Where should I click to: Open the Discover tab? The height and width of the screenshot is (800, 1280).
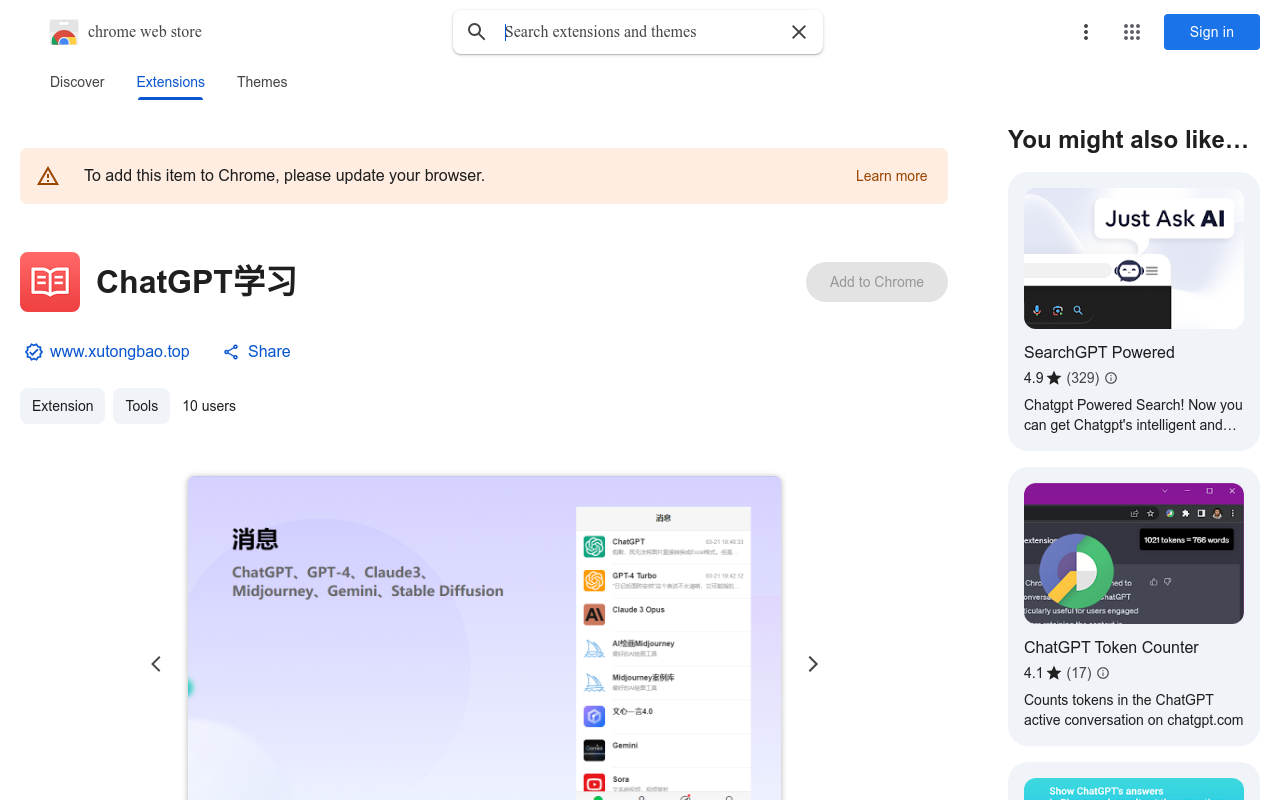click(76, 82)
